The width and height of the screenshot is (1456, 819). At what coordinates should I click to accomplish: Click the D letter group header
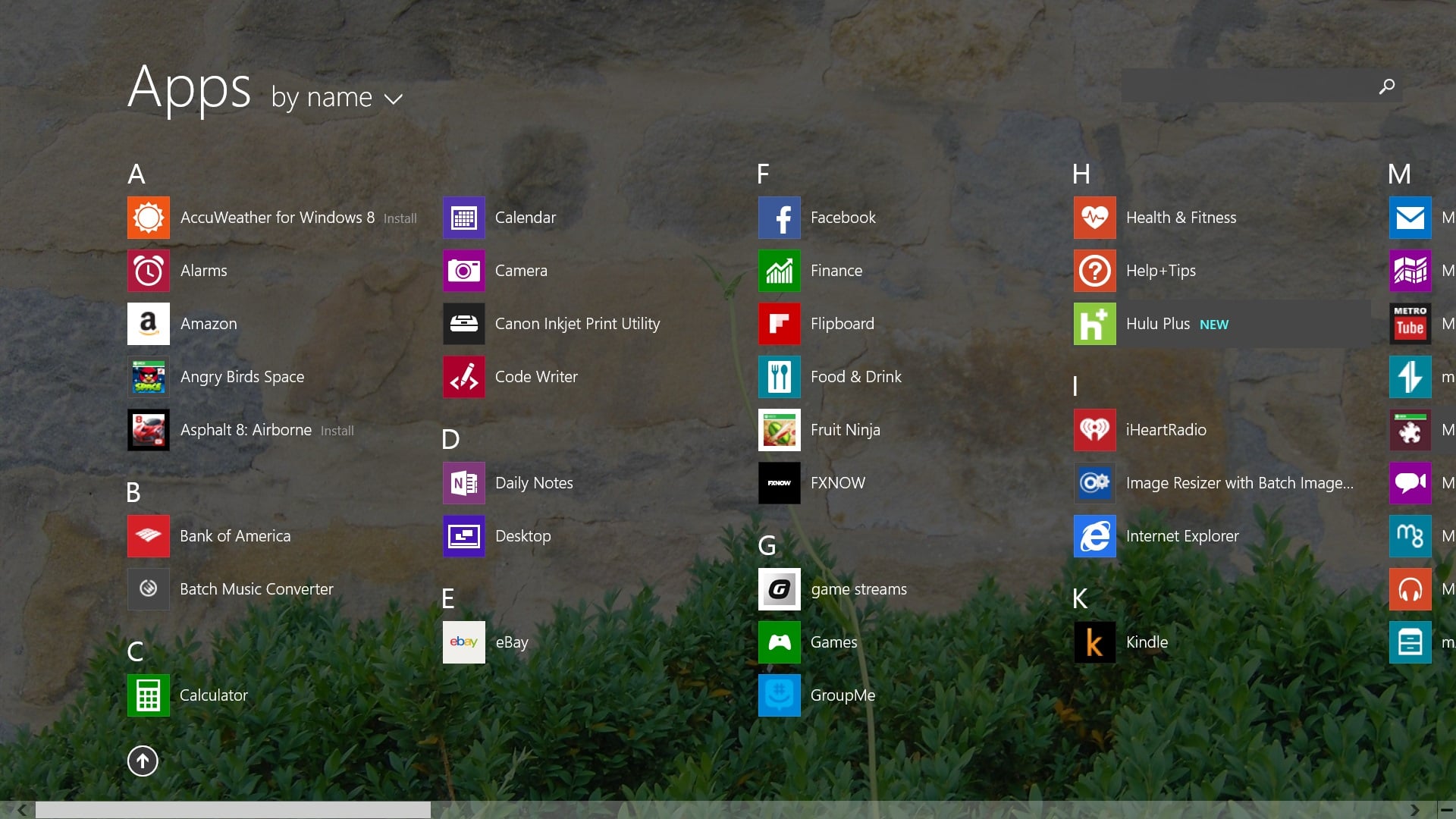450,440
